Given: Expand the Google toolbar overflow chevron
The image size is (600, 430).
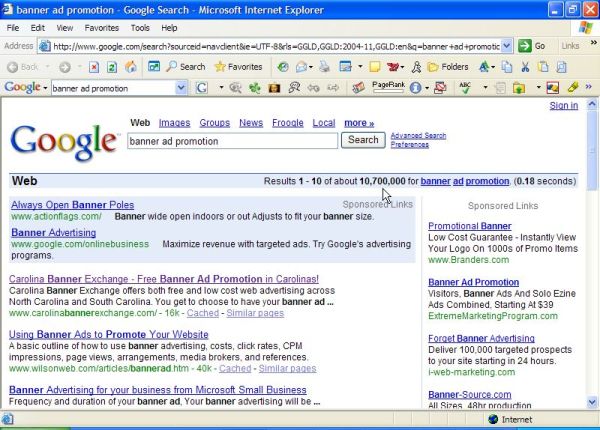Looking at the screenshot, I should point(589,87).
